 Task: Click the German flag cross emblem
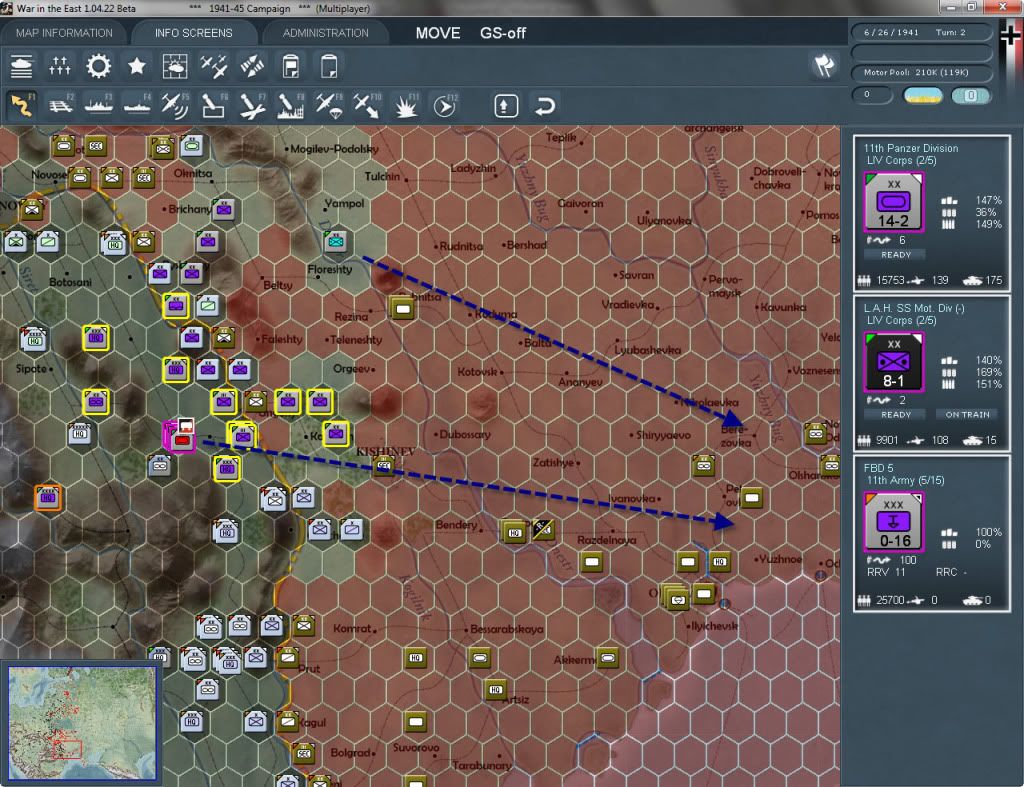(1010, 34)
